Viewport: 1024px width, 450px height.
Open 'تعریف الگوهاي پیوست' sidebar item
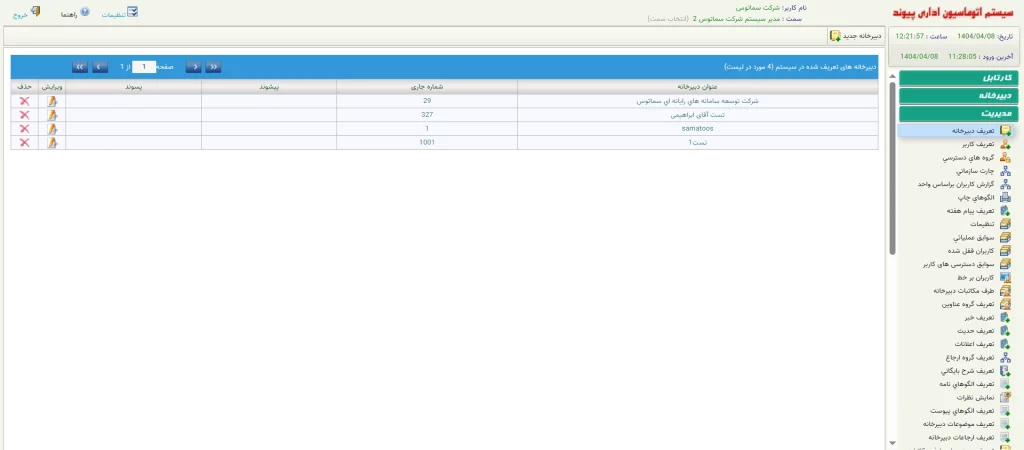971,411
